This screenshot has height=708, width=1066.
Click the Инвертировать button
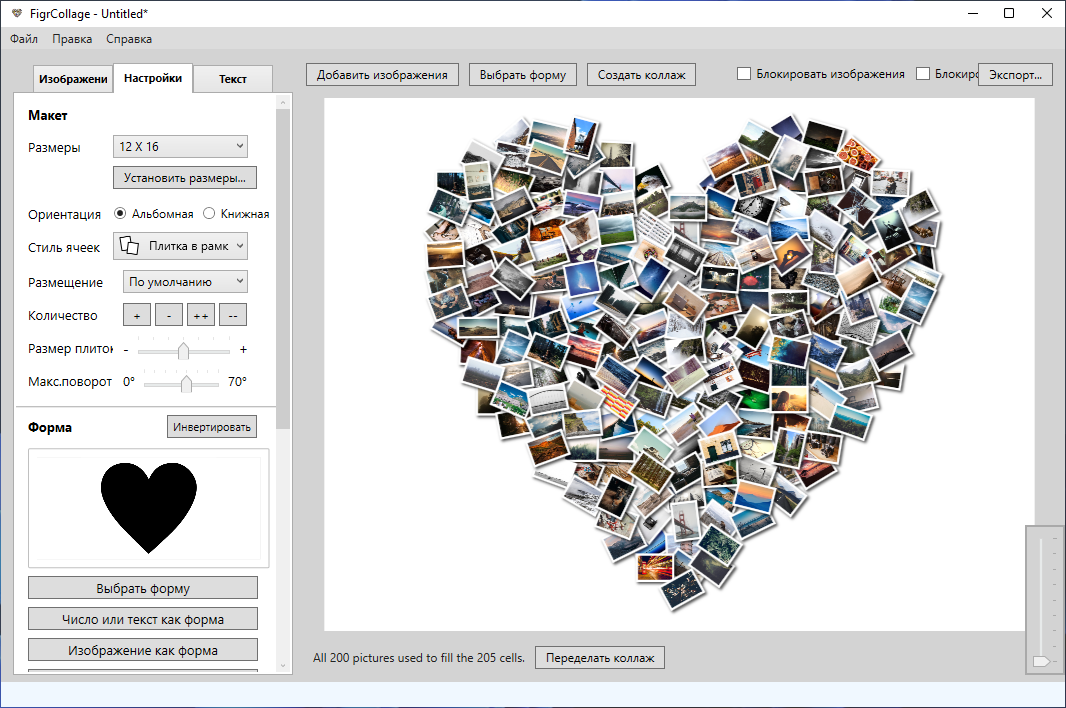pos(211,427)
